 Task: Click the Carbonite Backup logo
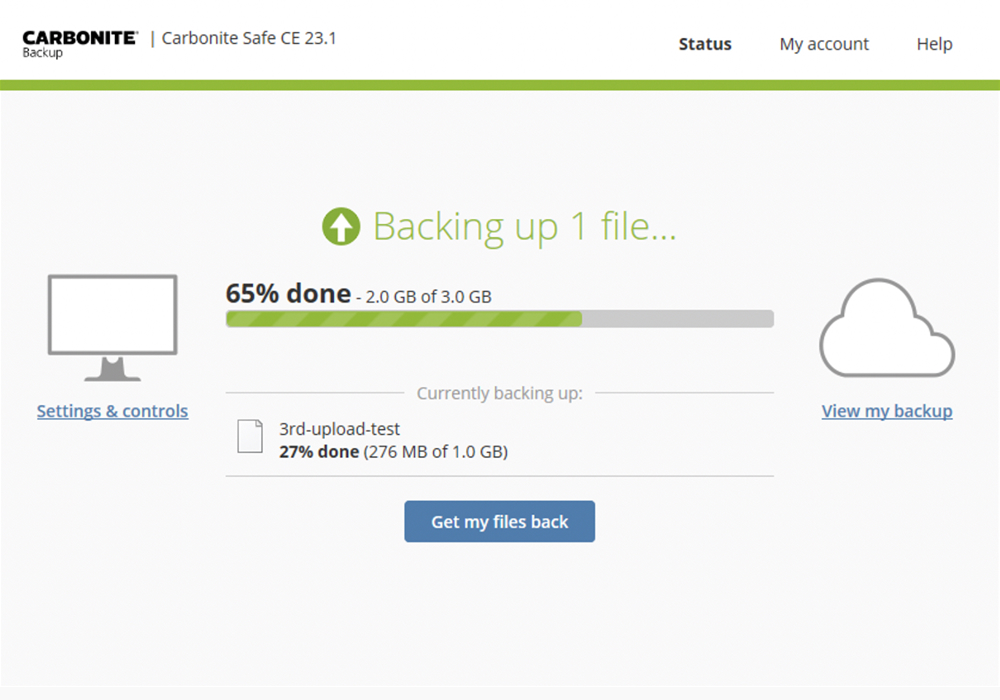80,40
